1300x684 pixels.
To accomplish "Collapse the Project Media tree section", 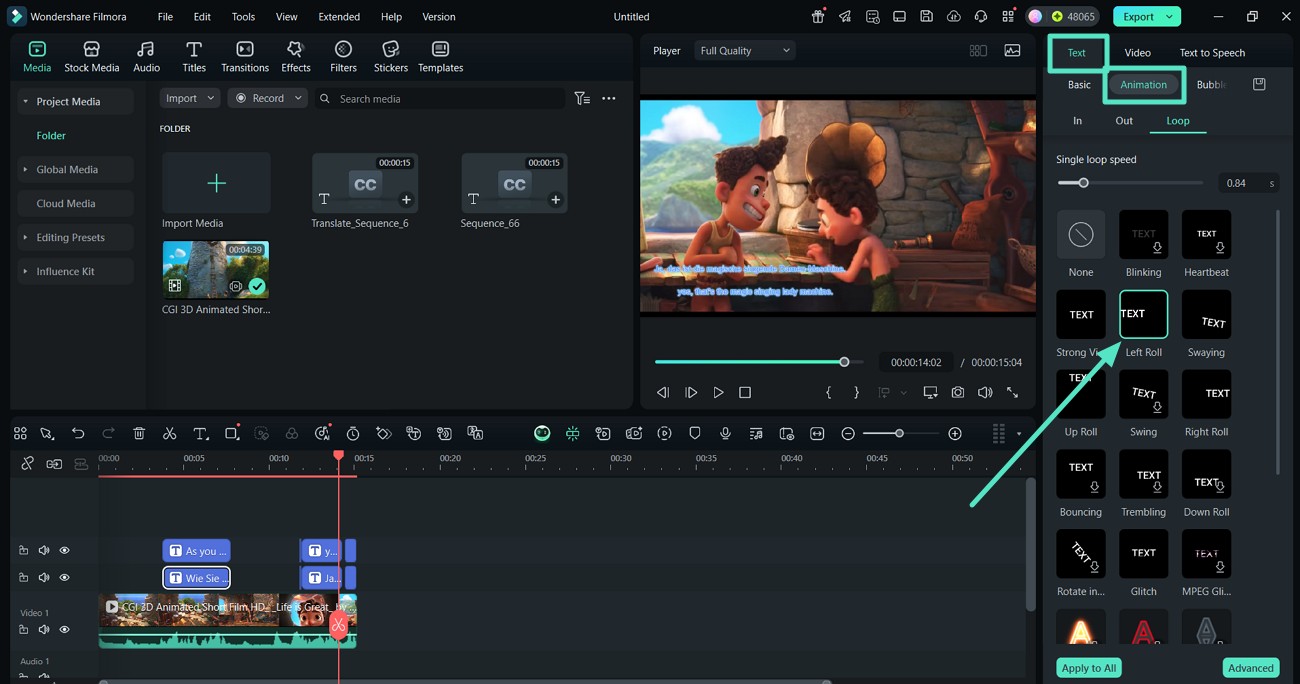I will 25,101.
